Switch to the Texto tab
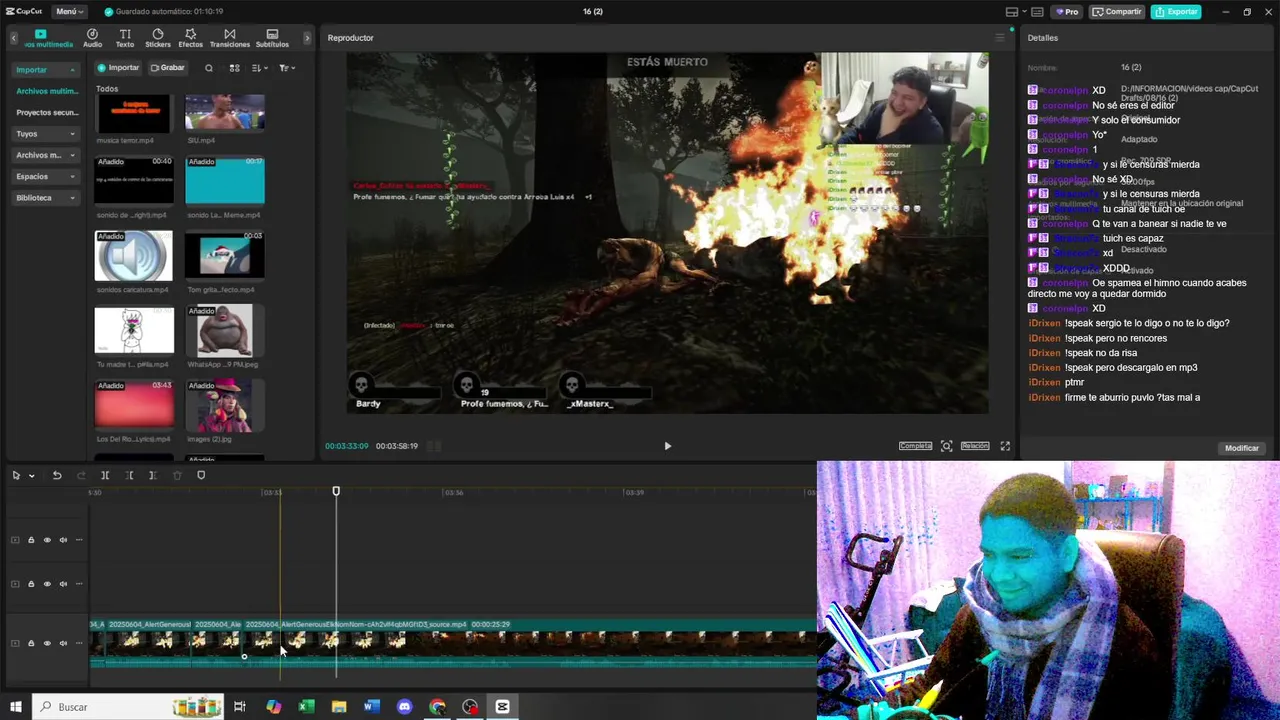The height and width of the screenshot is (720, 1280). tap(125, 39)
